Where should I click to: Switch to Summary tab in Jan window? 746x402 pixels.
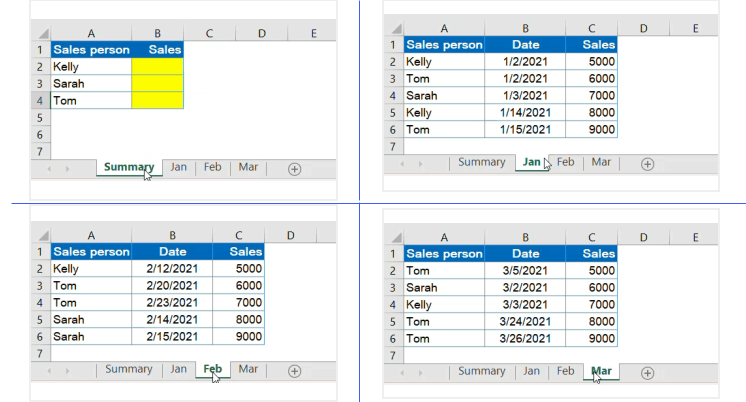pyautogui.click(x=481, y=162)
